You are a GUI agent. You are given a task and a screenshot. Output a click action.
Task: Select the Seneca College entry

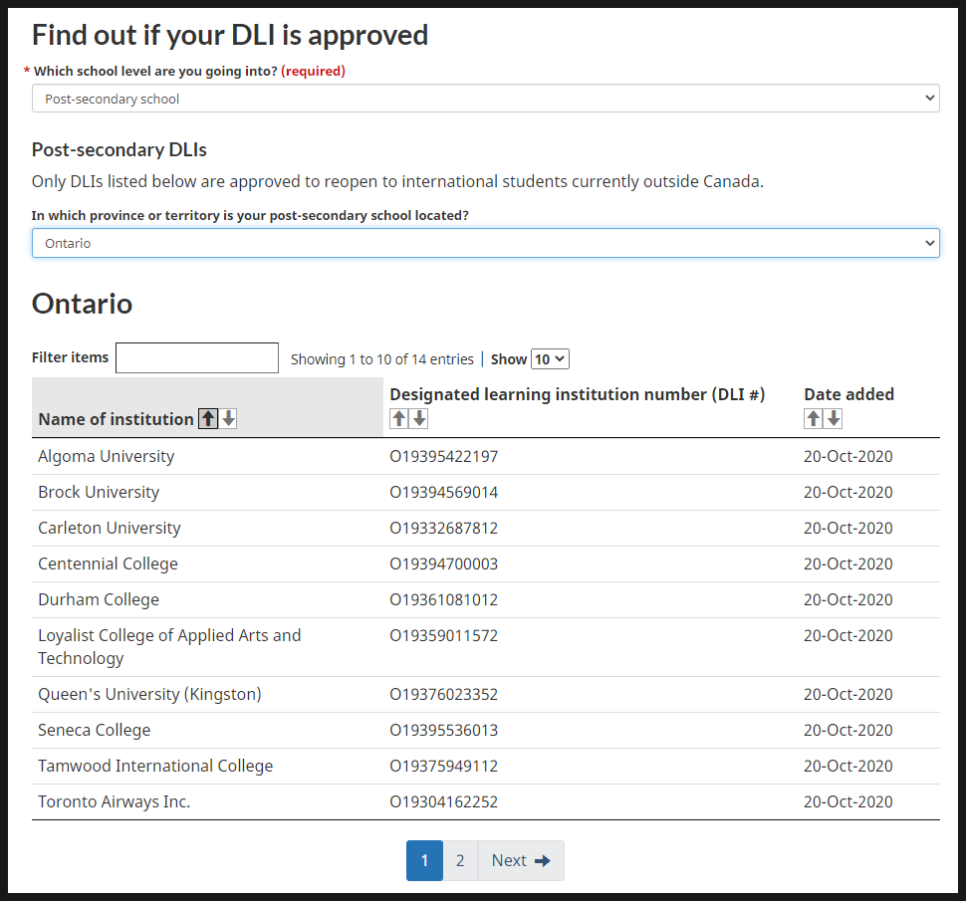click(x=94, y=730)
